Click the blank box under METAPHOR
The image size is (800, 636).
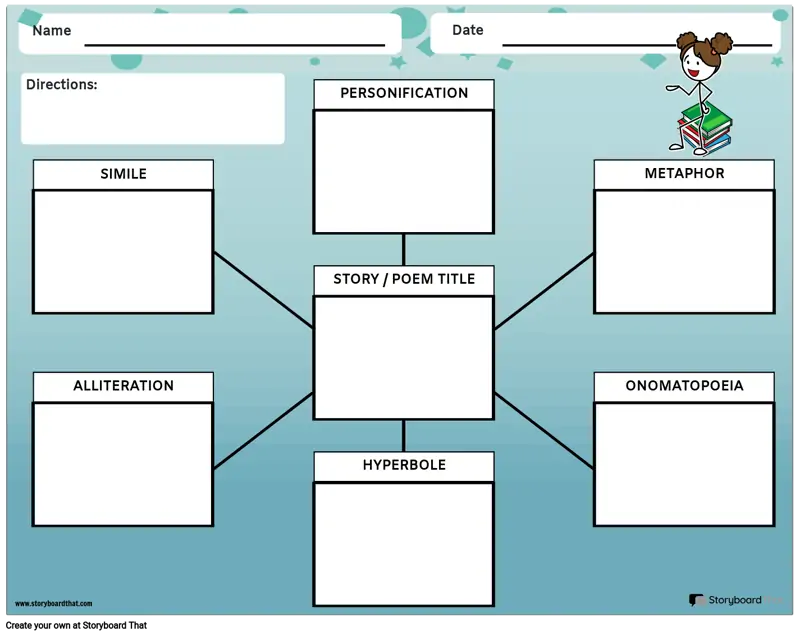point(684,252)
